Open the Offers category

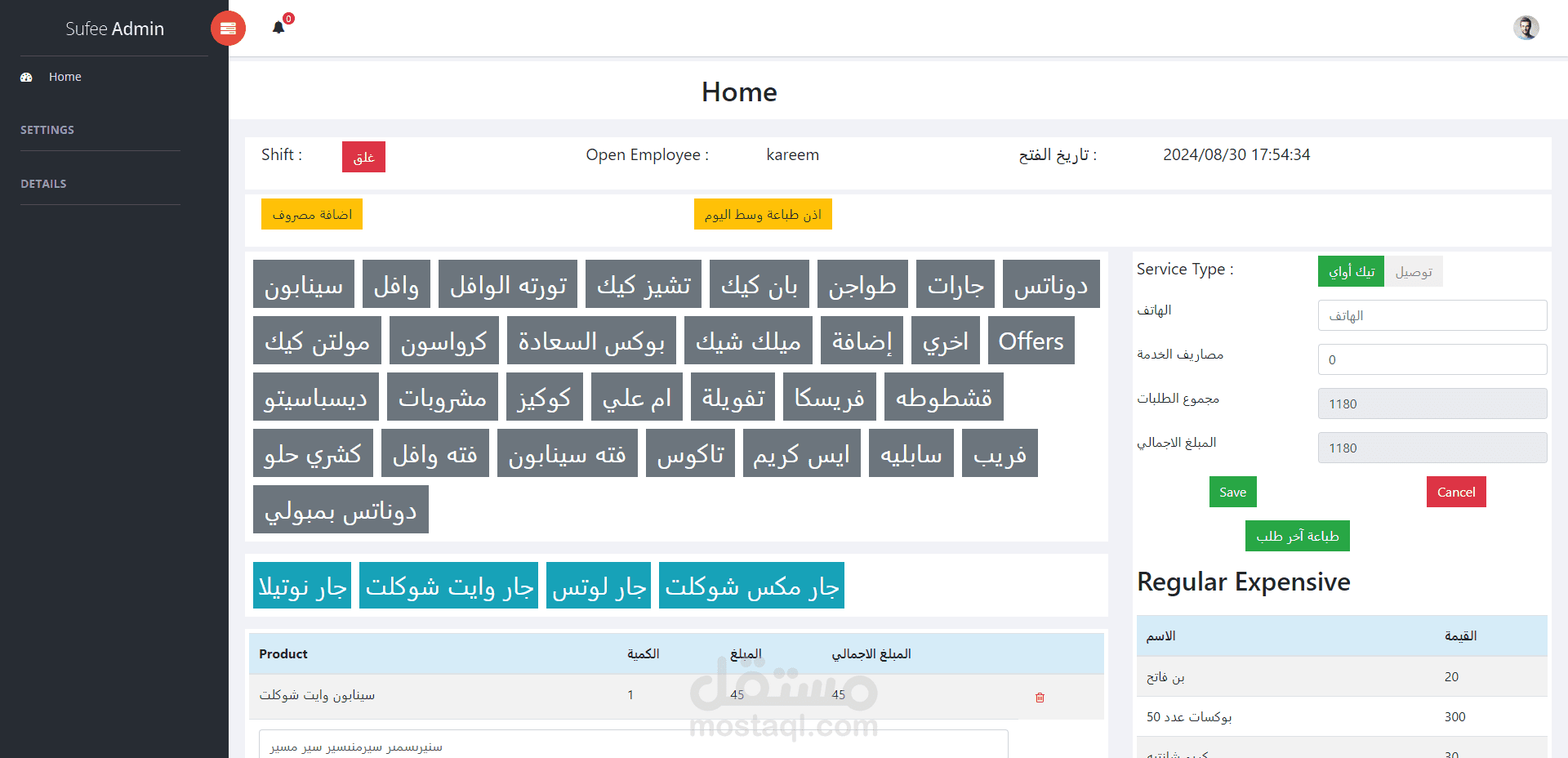(1031, 341)
